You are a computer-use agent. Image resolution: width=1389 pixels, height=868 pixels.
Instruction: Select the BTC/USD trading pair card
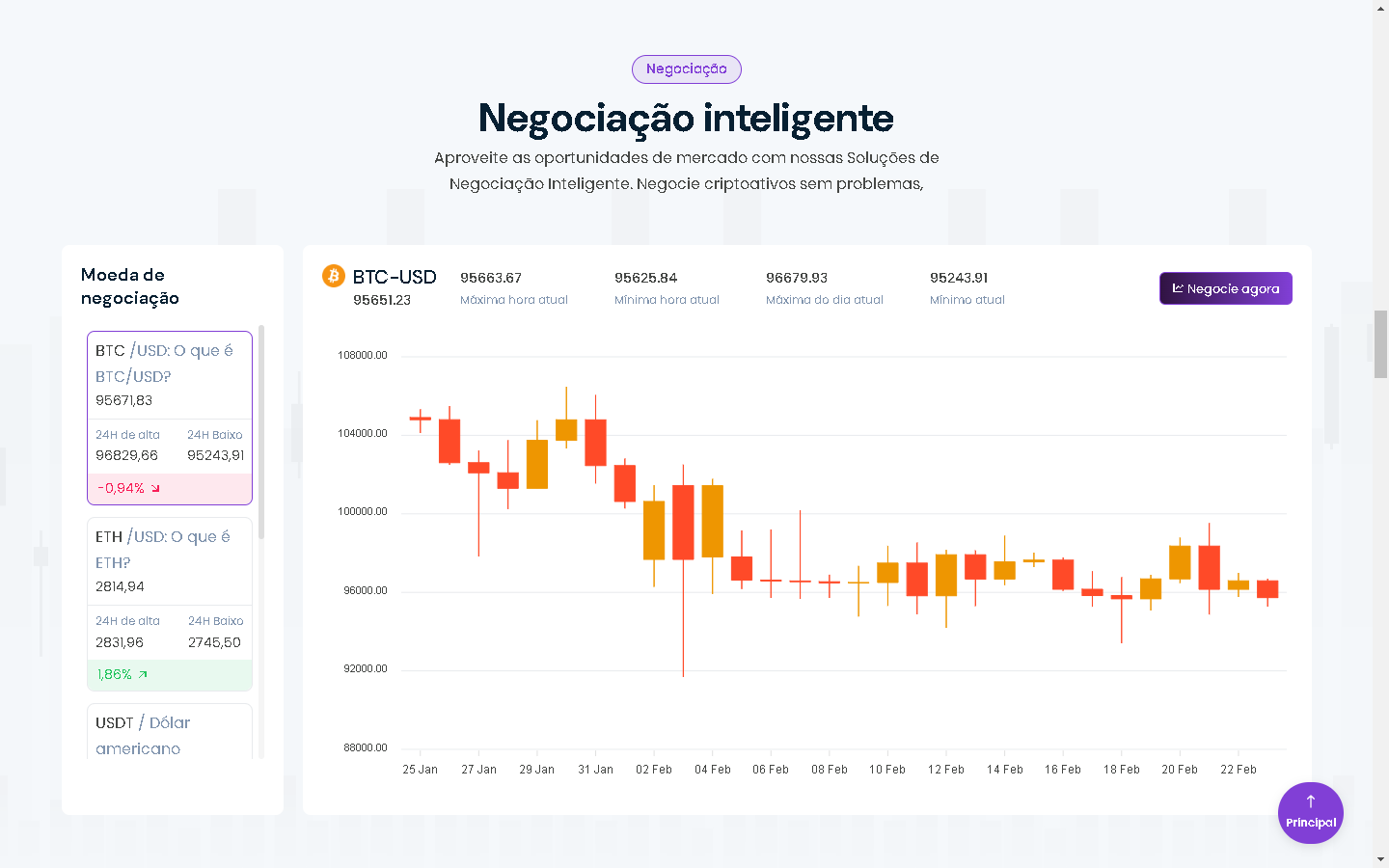click(170, 417)
